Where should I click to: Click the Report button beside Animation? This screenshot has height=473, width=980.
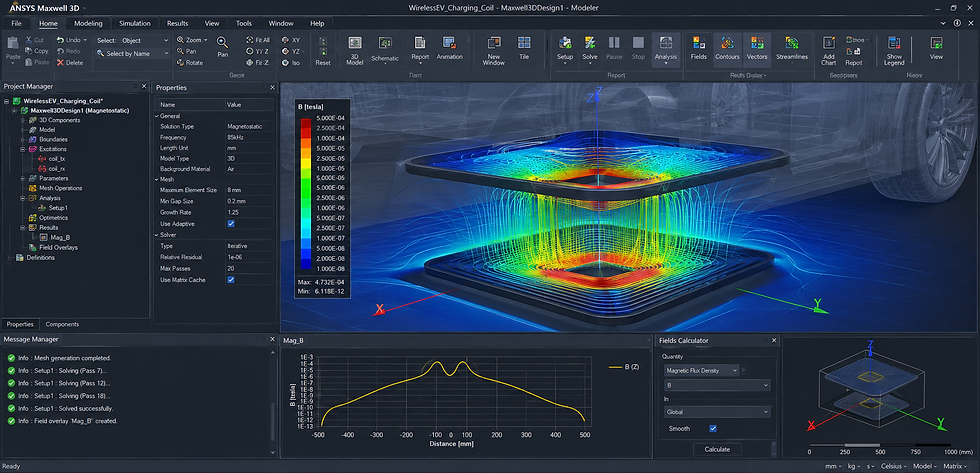click(420, 49)
